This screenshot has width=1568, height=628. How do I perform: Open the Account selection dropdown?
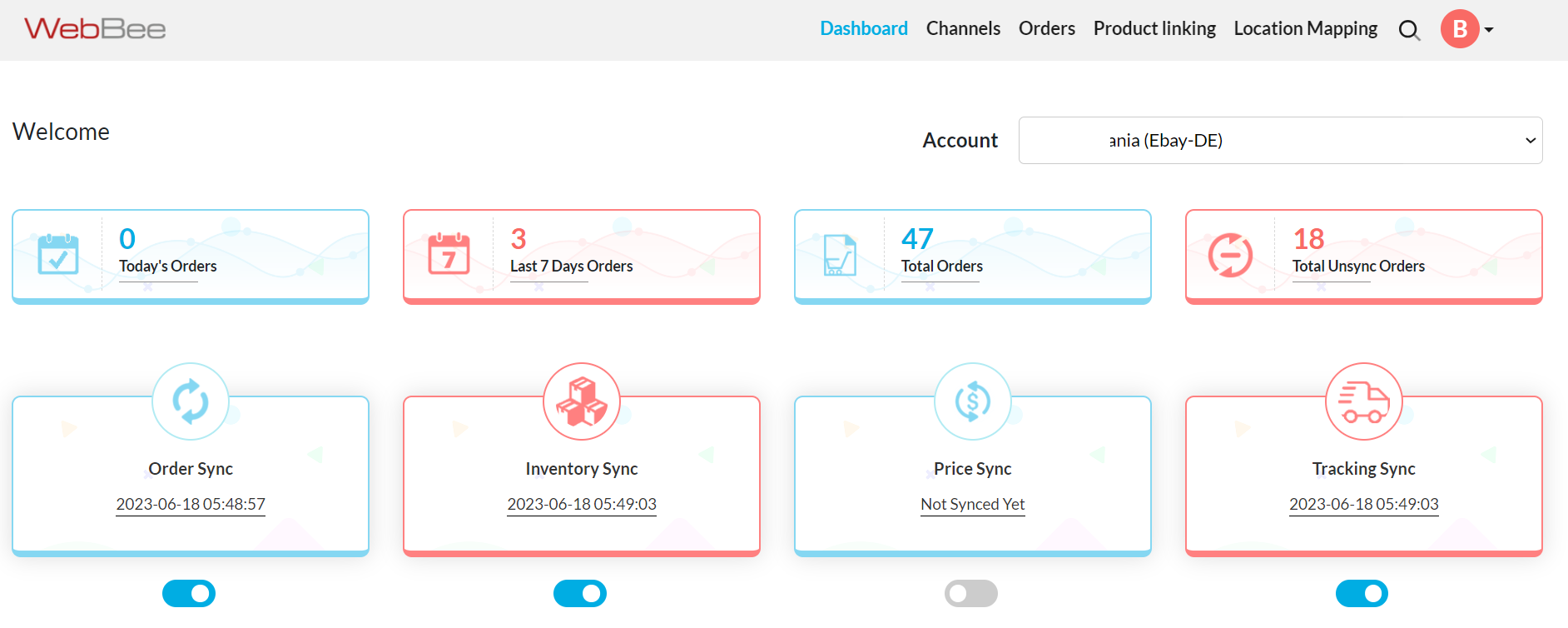(x=1280, y=141)
